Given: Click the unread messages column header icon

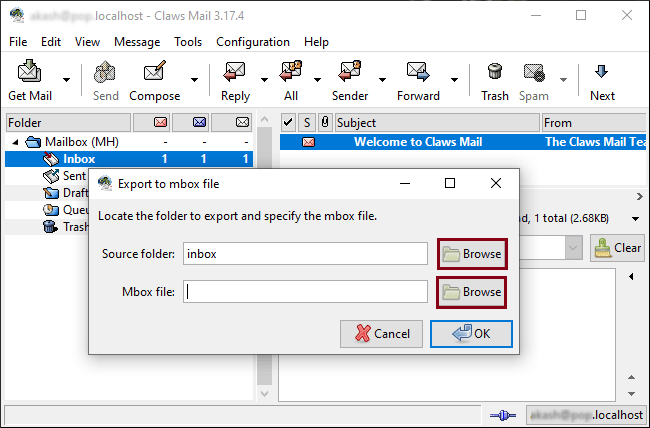Looking at the screenshot, I should [199, 122].
